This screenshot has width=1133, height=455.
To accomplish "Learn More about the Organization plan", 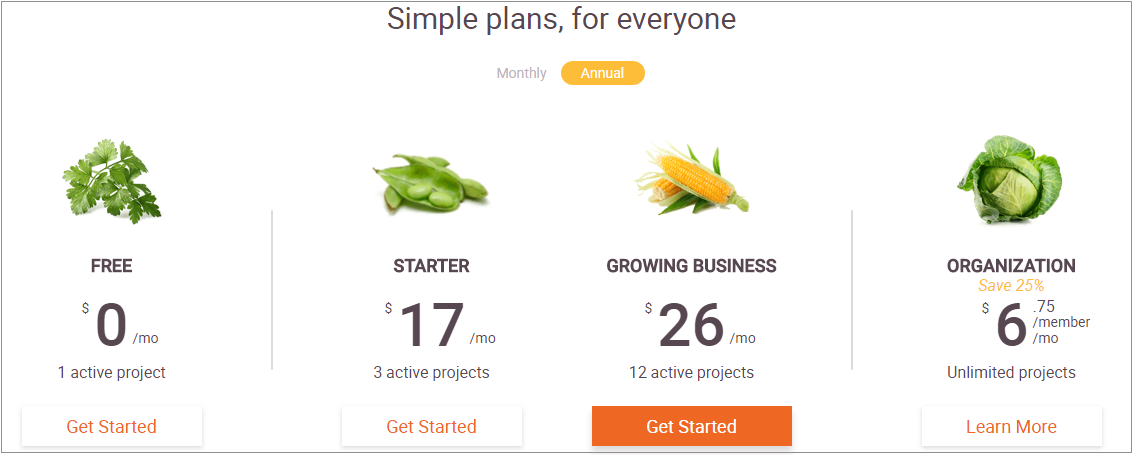I will click(1012, 426).
